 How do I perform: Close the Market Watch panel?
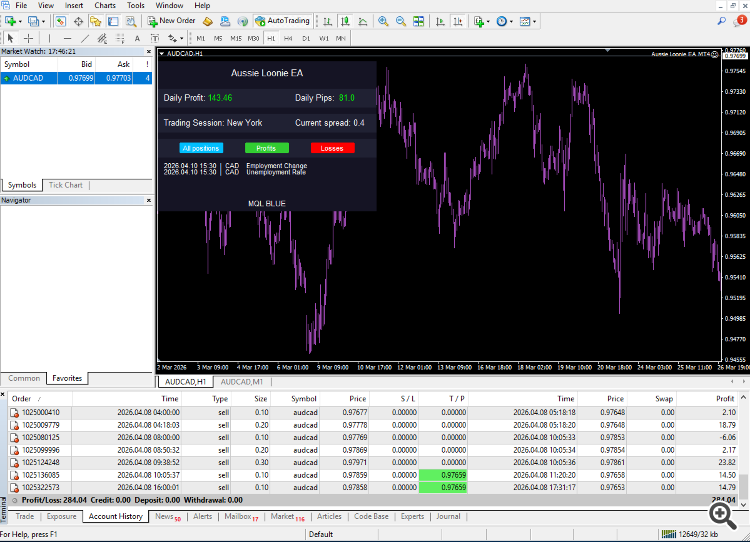pos(148,51)
